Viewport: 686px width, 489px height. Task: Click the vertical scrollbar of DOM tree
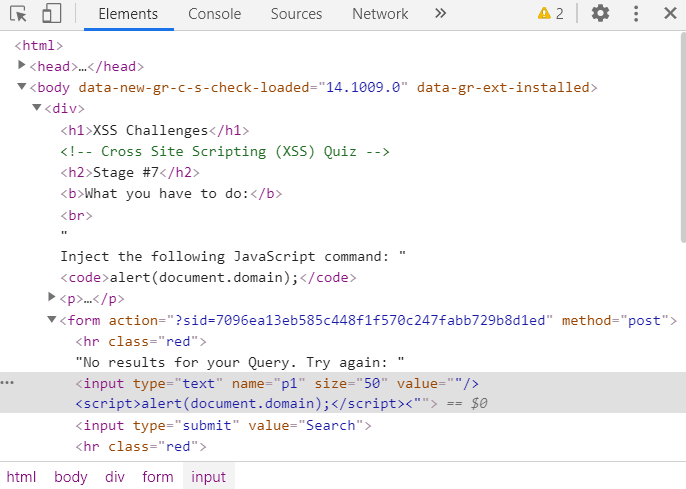click(x=683, y=136)
